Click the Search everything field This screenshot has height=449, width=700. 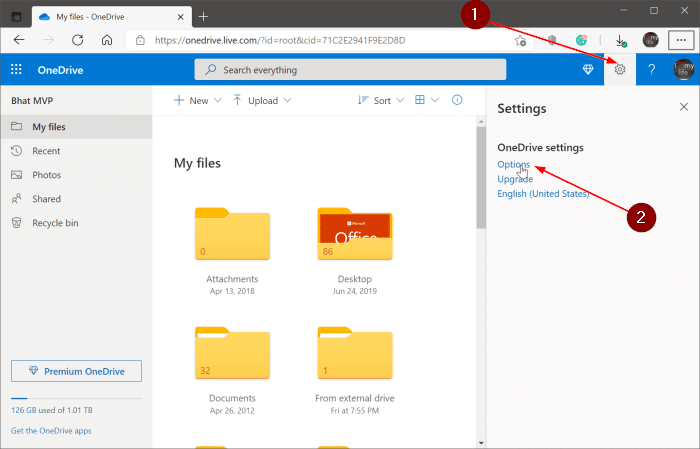click(350, 70)
